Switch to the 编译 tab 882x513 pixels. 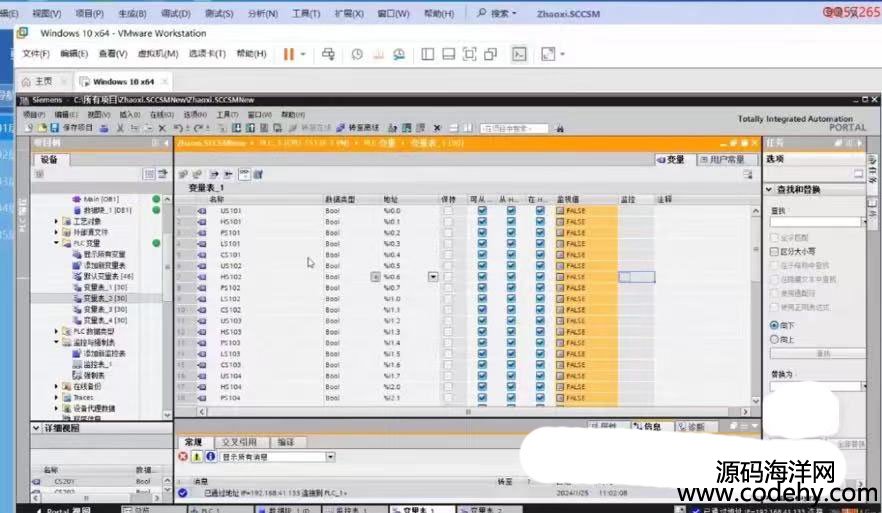tap(286, 442)
